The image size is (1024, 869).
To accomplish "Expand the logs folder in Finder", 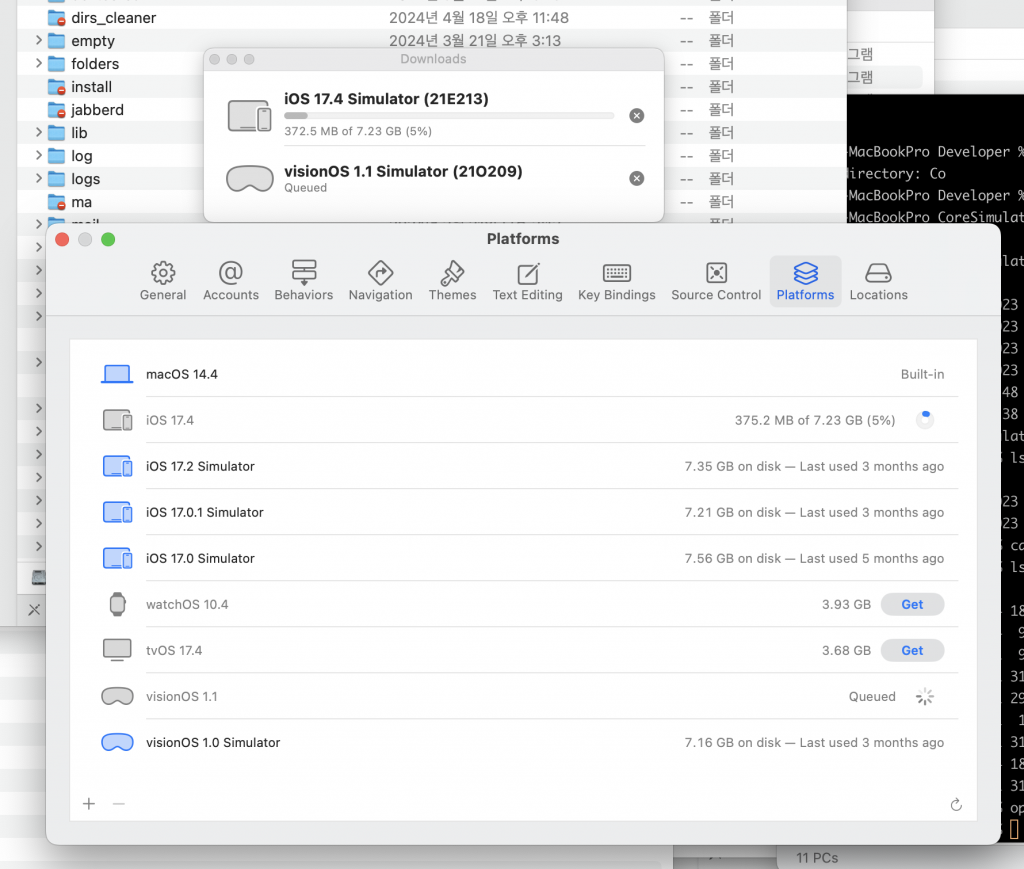I will 39,178.
